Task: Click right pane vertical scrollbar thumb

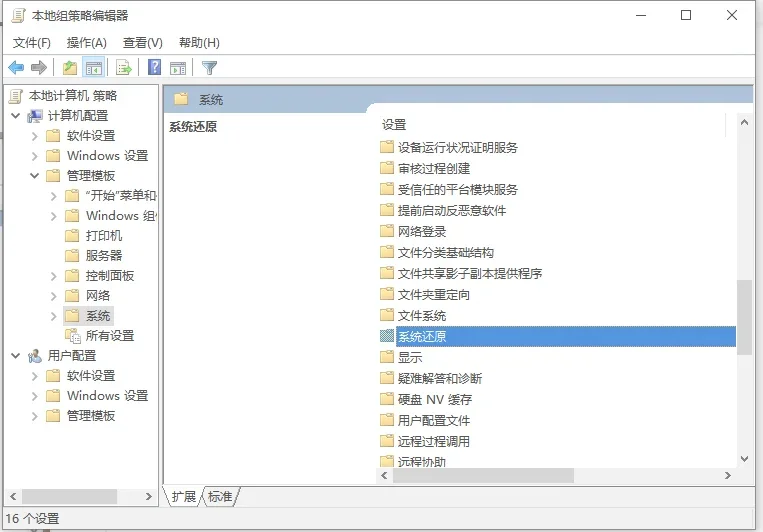Action: (744, 317)
